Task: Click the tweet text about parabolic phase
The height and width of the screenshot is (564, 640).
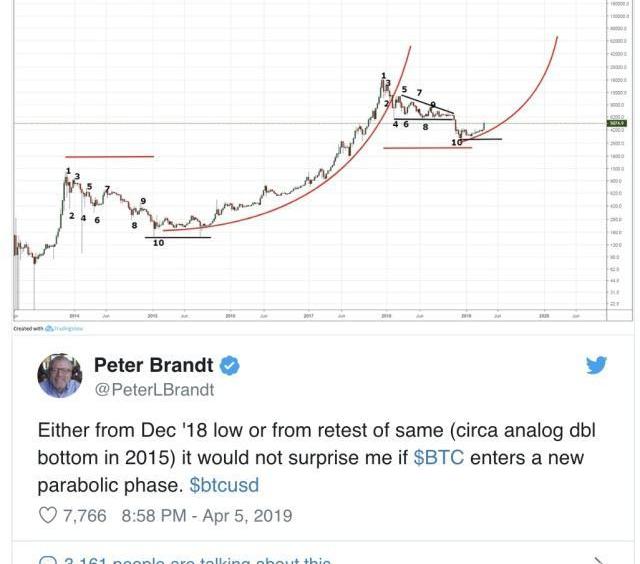Action: pos(316,457)
